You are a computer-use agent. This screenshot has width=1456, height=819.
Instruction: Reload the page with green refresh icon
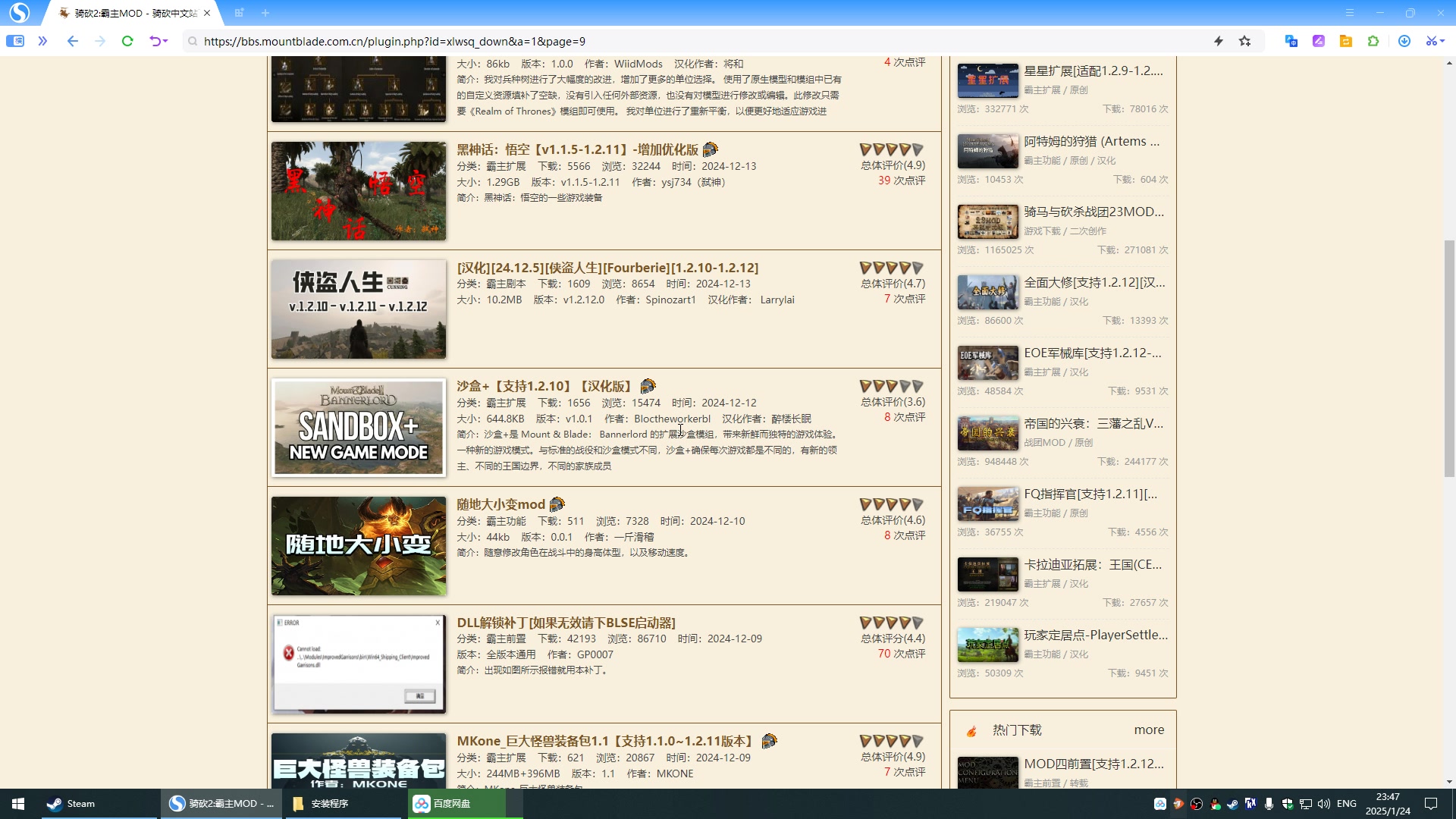tap(127, 41)
